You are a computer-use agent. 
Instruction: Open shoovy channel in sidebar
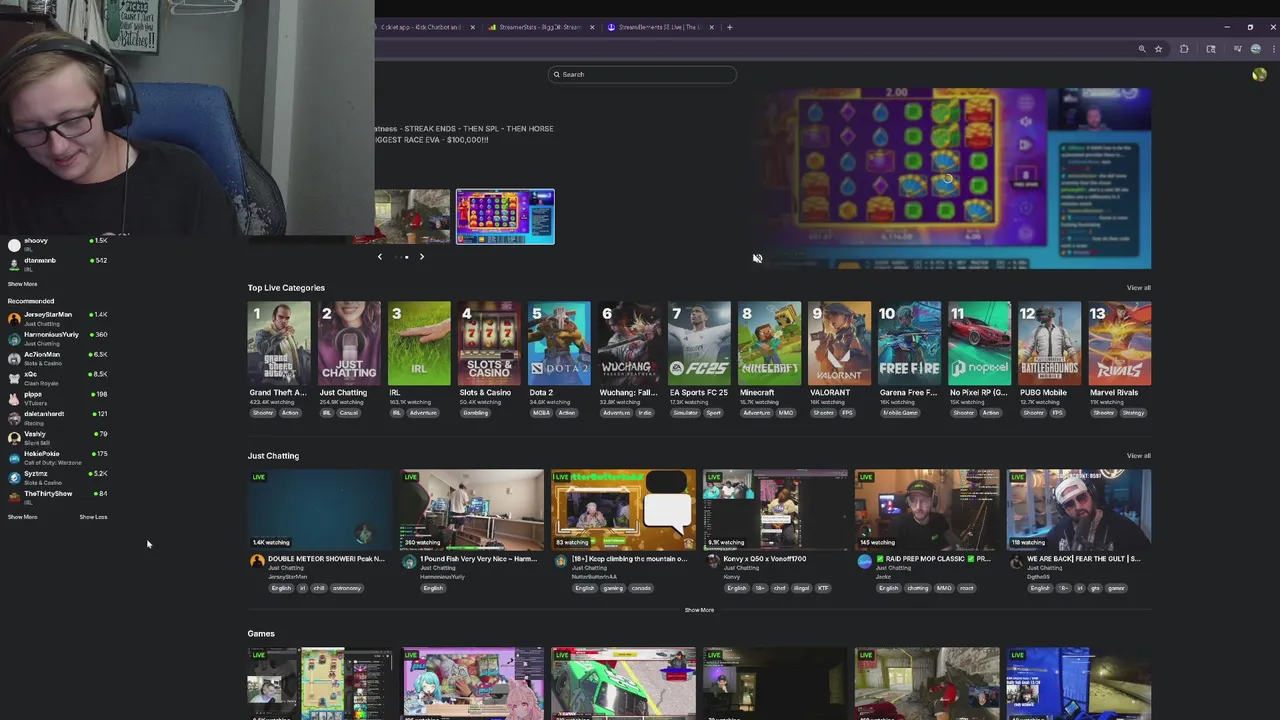pos(57,244)
